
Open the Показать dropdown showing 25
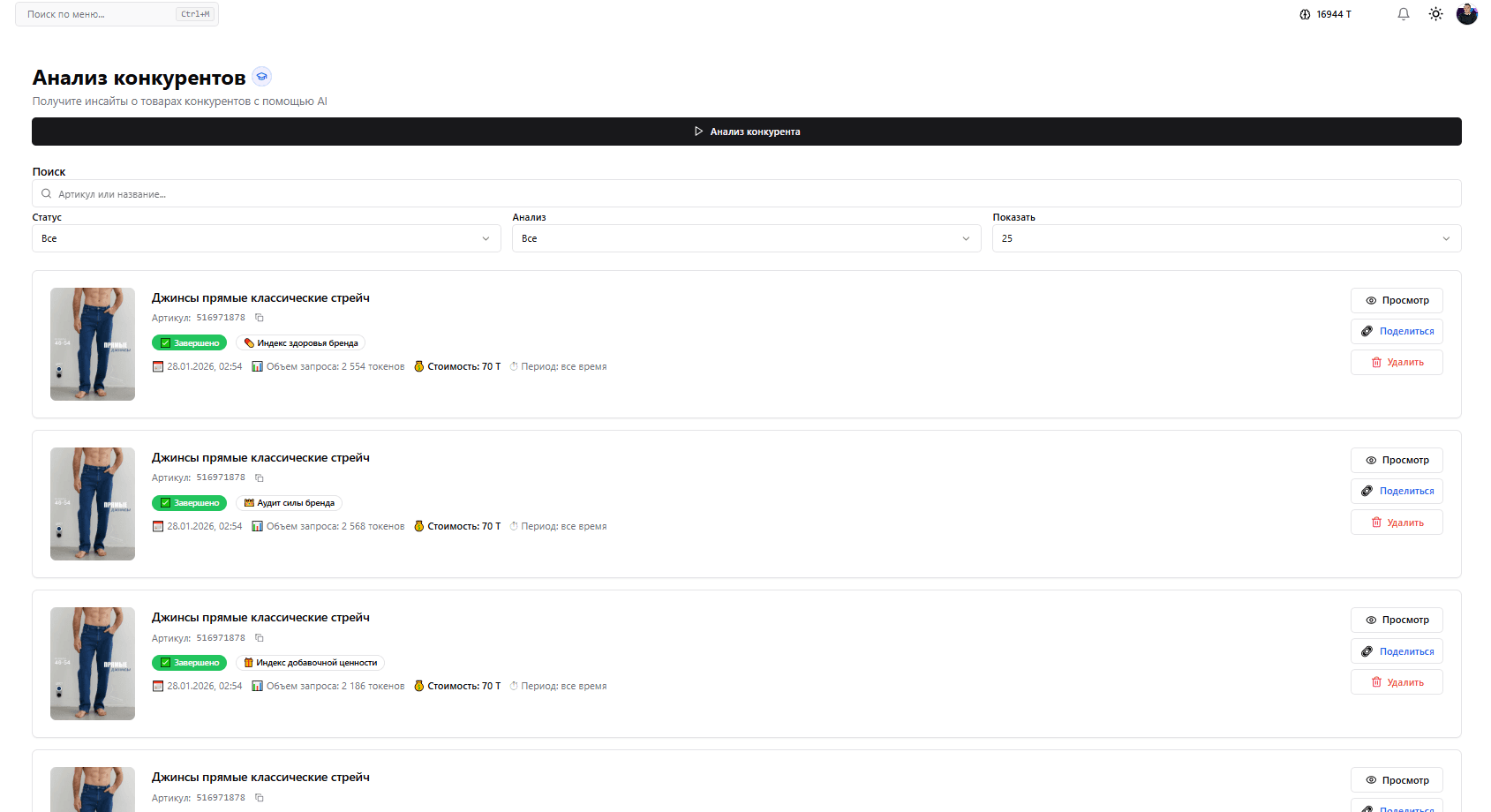pos(1226,238)
